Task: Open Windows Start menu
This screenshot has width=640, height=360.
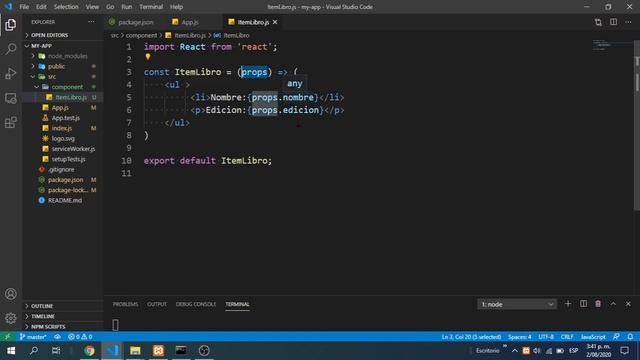Action: pyautogui.click(x=11, y=351)
